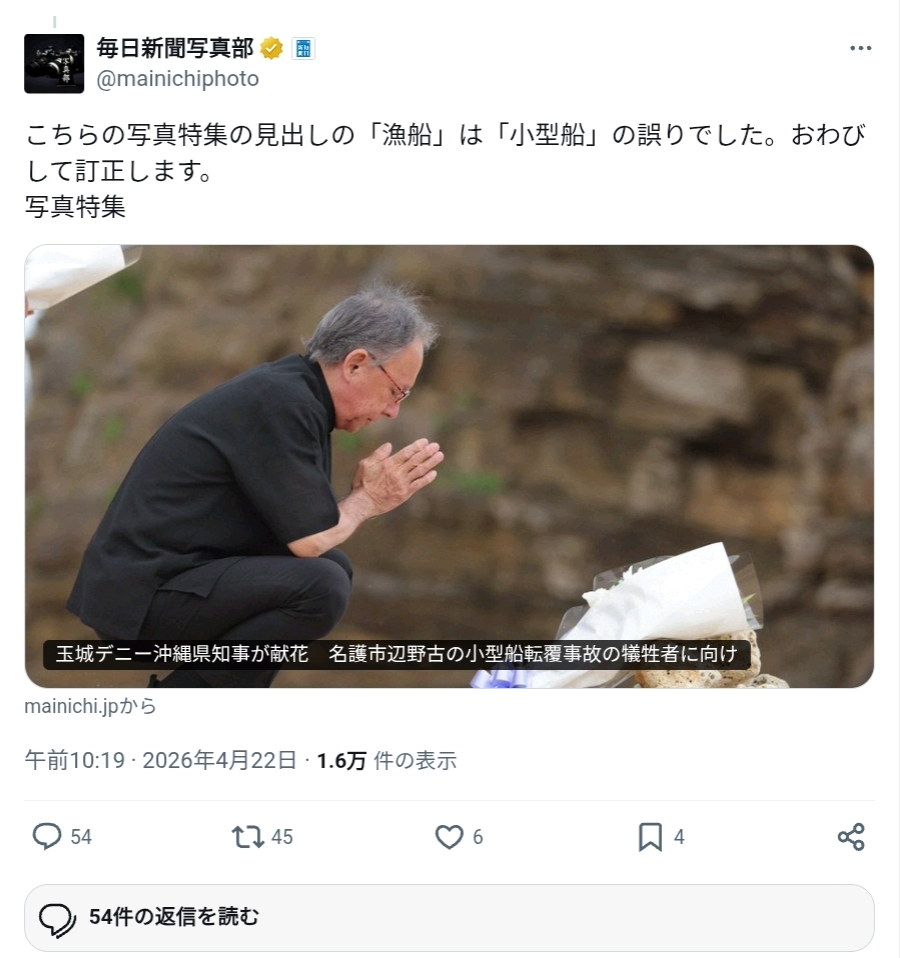Click the share icon
901x958 pixels.
point(851,836)
